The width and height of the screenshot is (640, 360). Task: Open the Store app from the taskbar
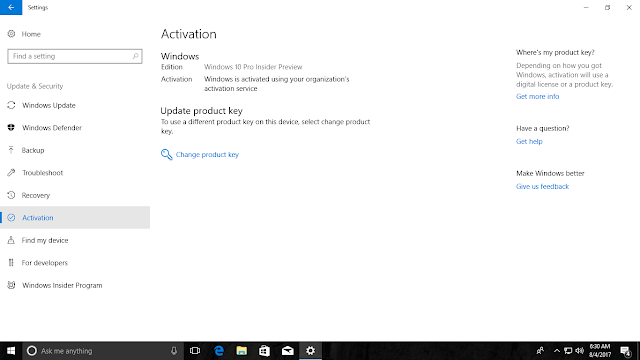(264, 351)
